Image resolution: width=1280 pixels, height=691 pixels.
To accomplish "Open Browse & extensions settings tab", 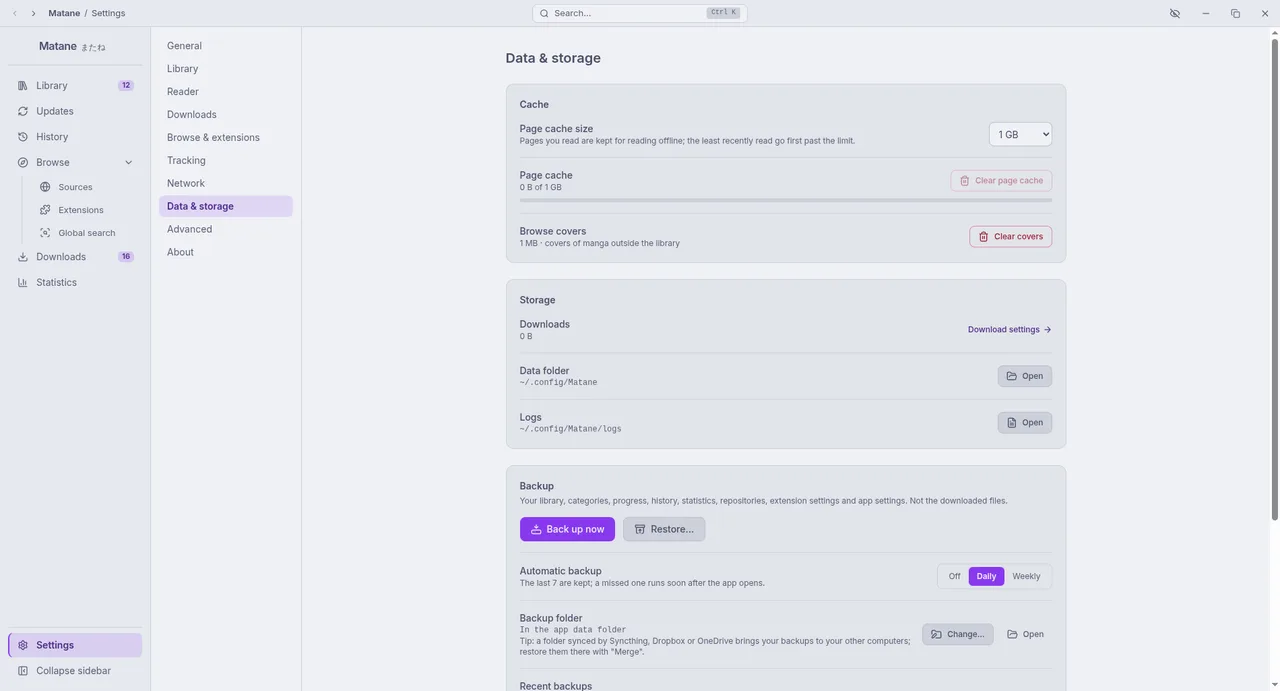I will [x=226, y=138].
